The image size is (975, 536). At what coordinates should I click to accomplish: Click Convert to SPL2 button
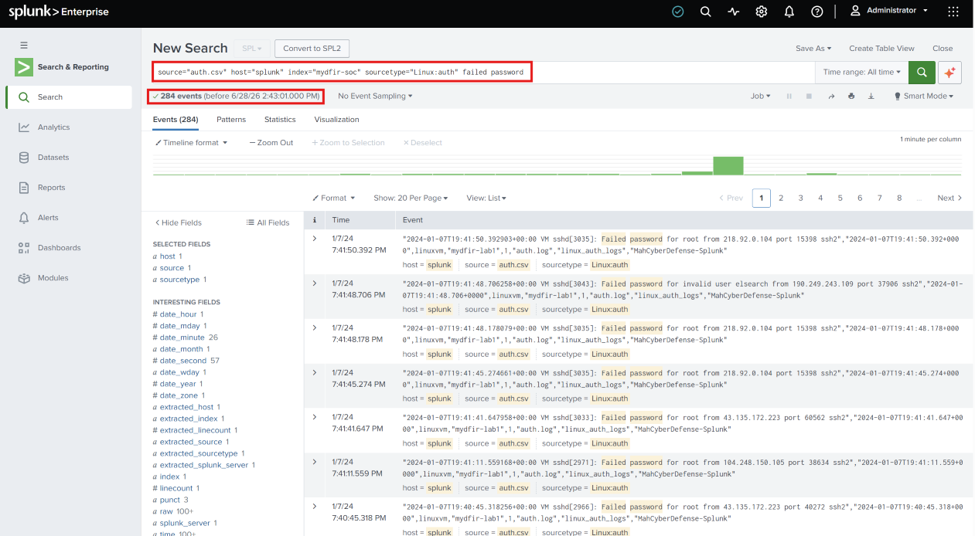click(x=312, y=49)
